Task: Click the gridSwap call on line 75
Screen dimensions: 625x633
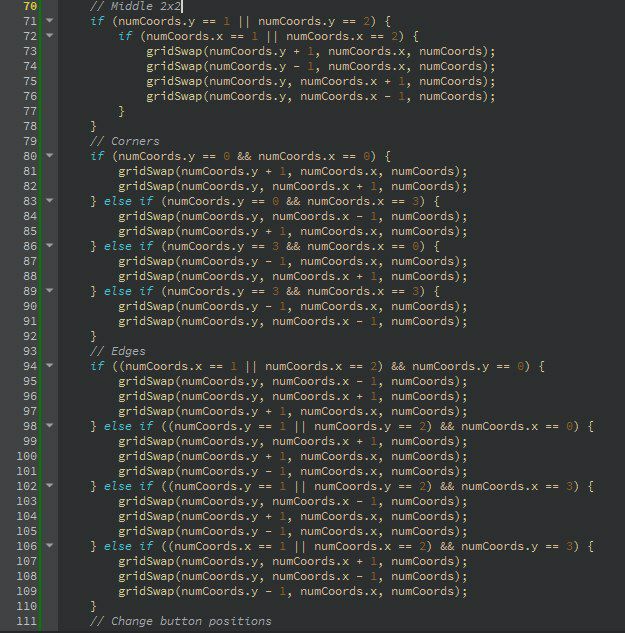Action: (321, 81)
